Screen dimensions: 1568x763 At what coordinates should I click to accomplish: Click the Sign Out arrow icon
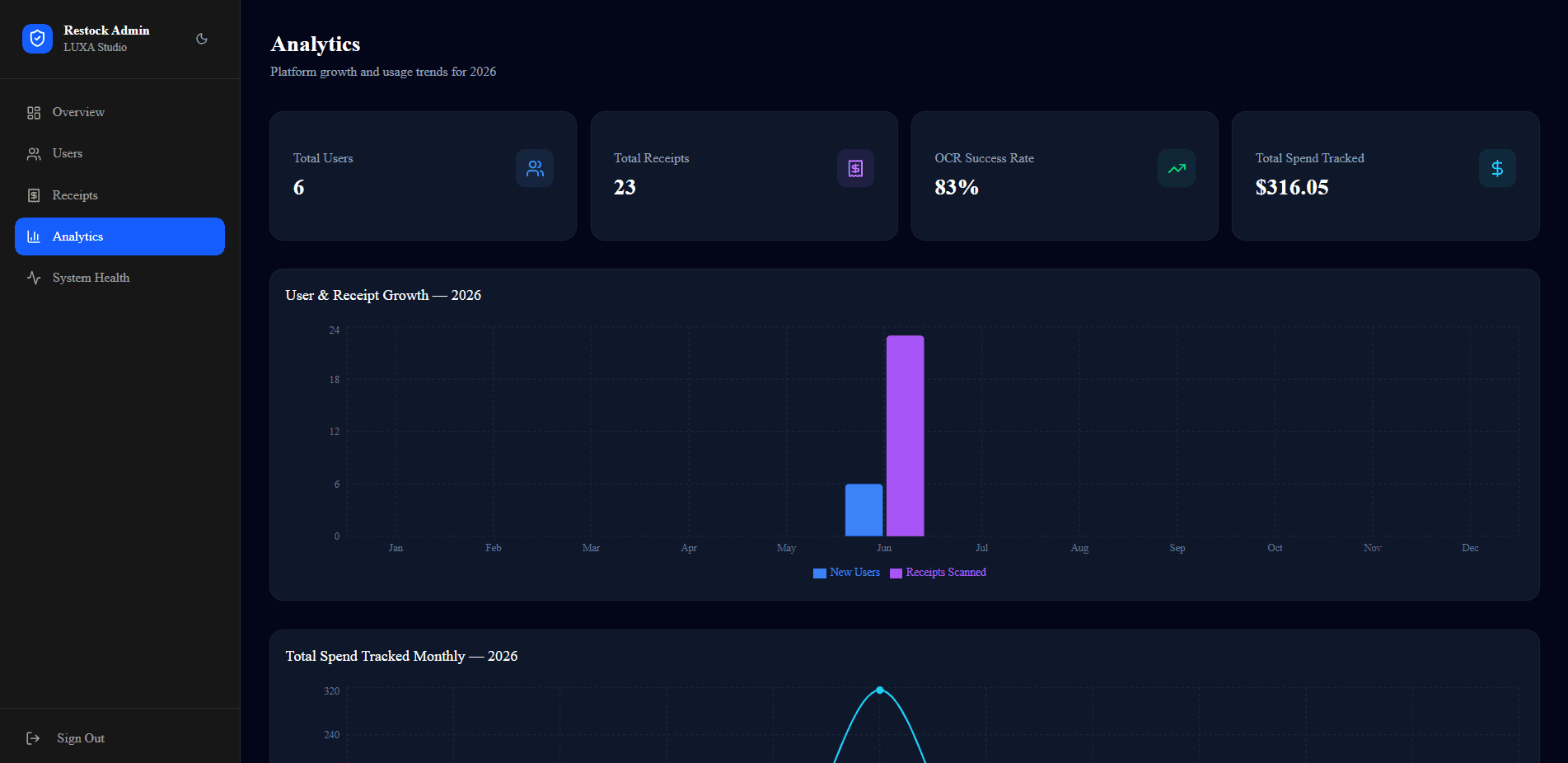click(x=33, y=738)
